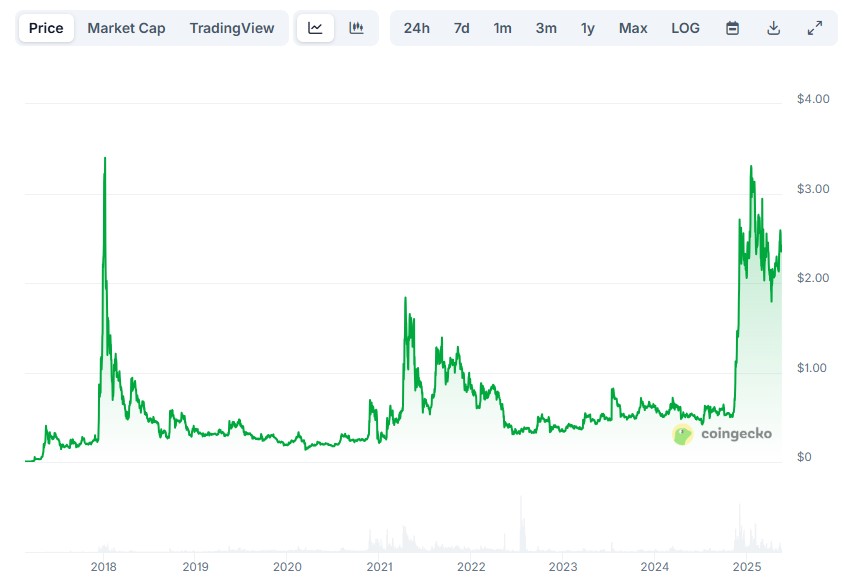The height and width of the screenshot is (583, 844).
Task: Click the download chart data icon
Action: (x=773, y=28)
